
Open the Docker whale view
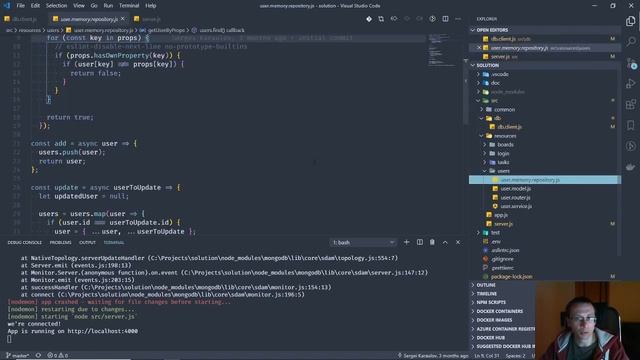coord(631,167)
